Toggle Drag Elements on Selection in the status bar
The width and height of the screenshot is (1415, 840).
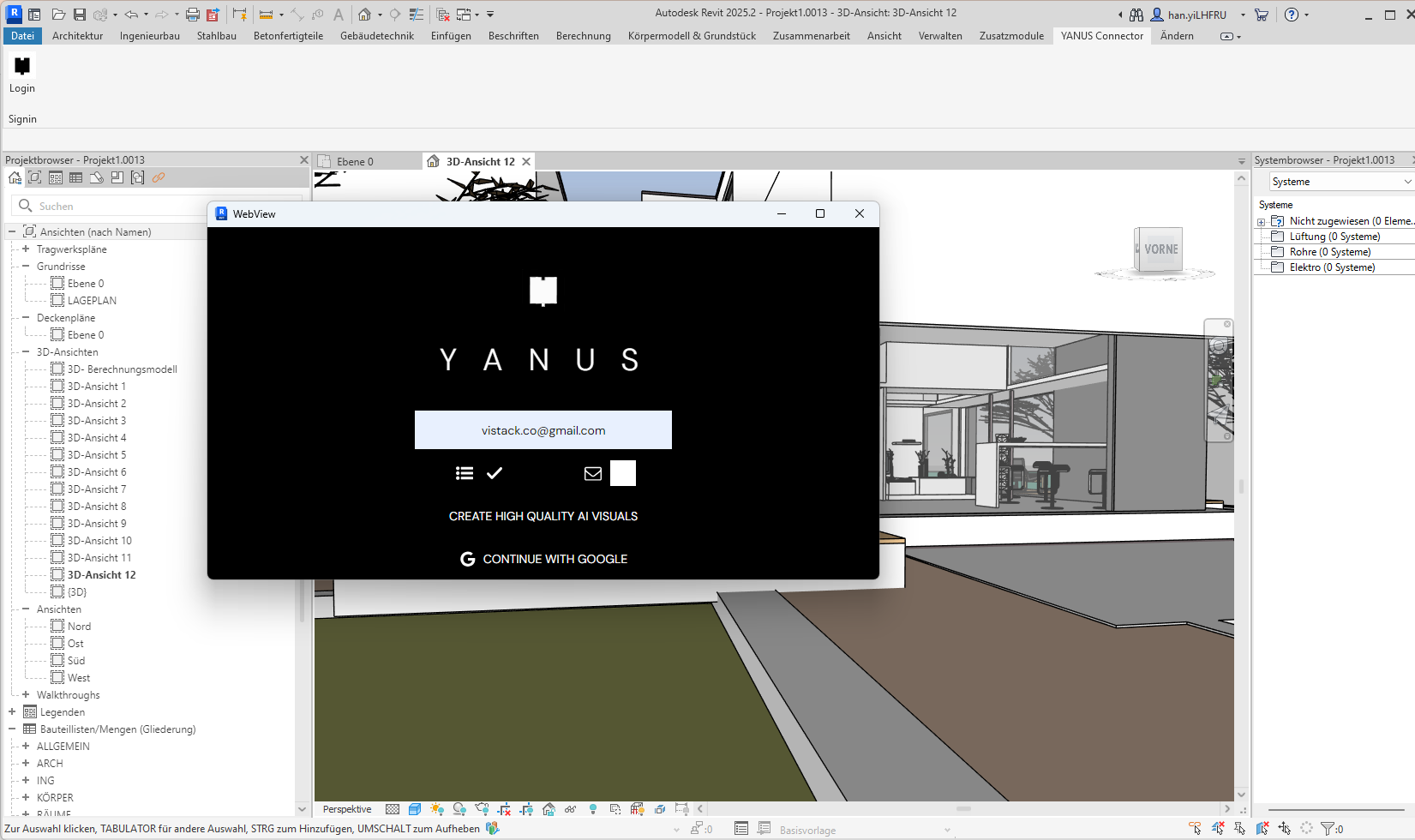1285,828
